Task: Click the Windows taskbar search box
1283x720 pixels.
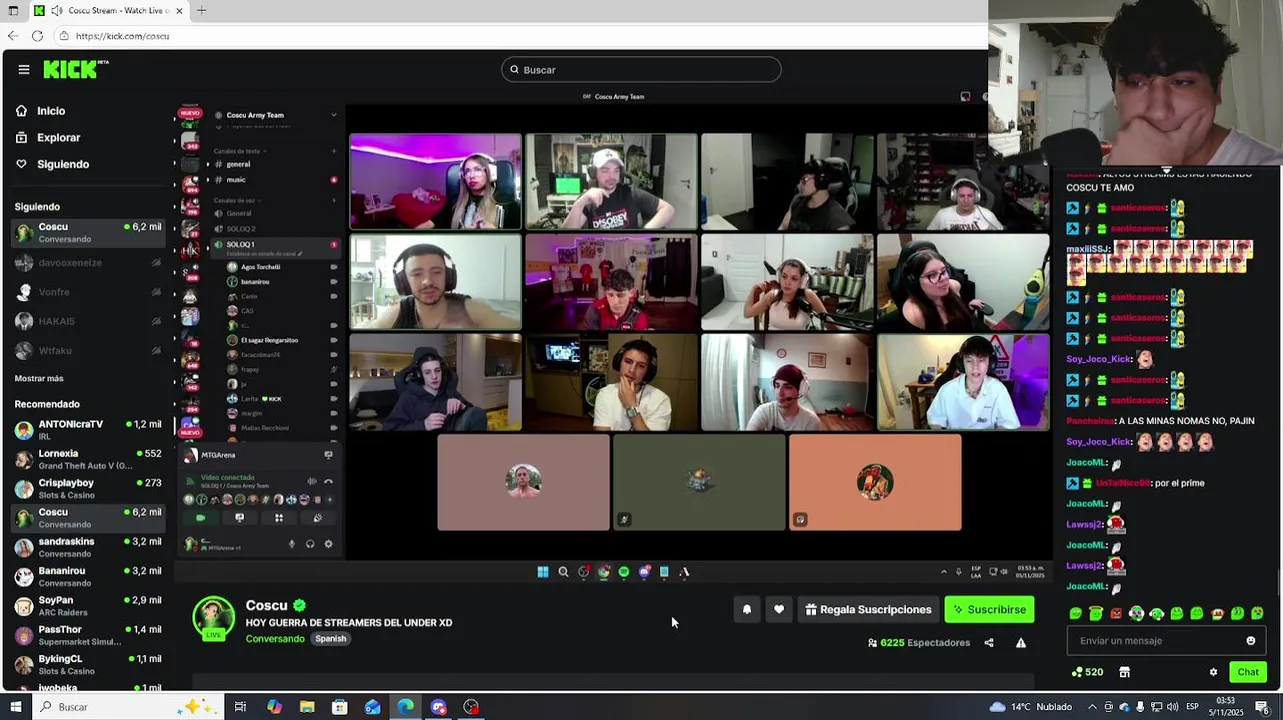Action: click(128, 707)
